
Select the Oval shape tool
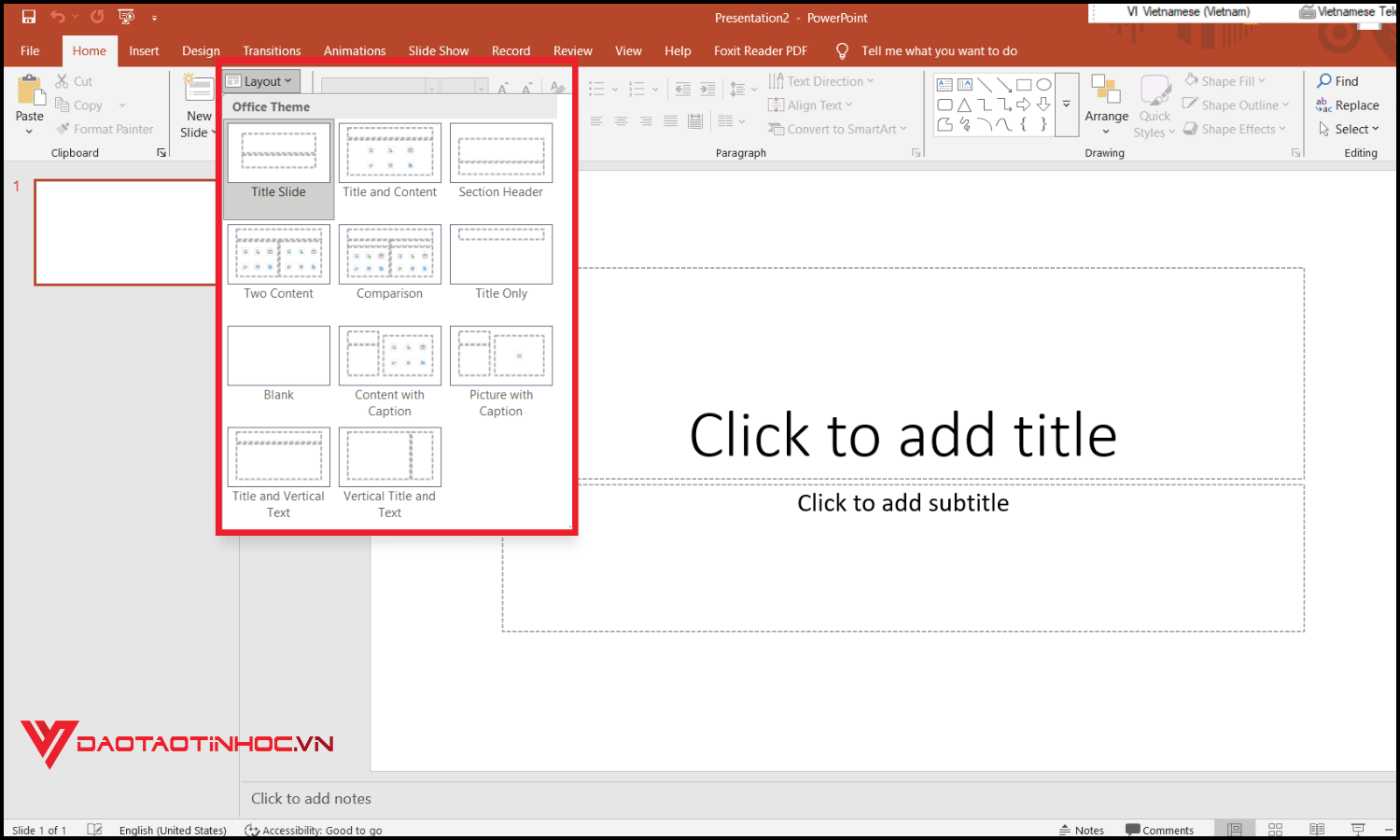coord(1043,85)
